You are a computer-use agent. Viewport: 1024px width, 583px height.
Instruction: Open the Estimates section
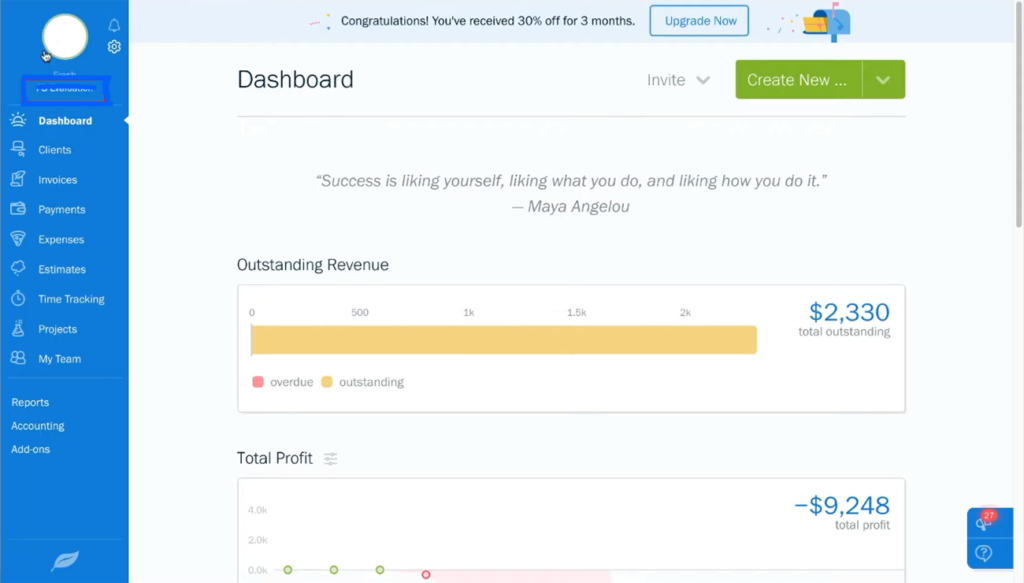pos(60,268)
